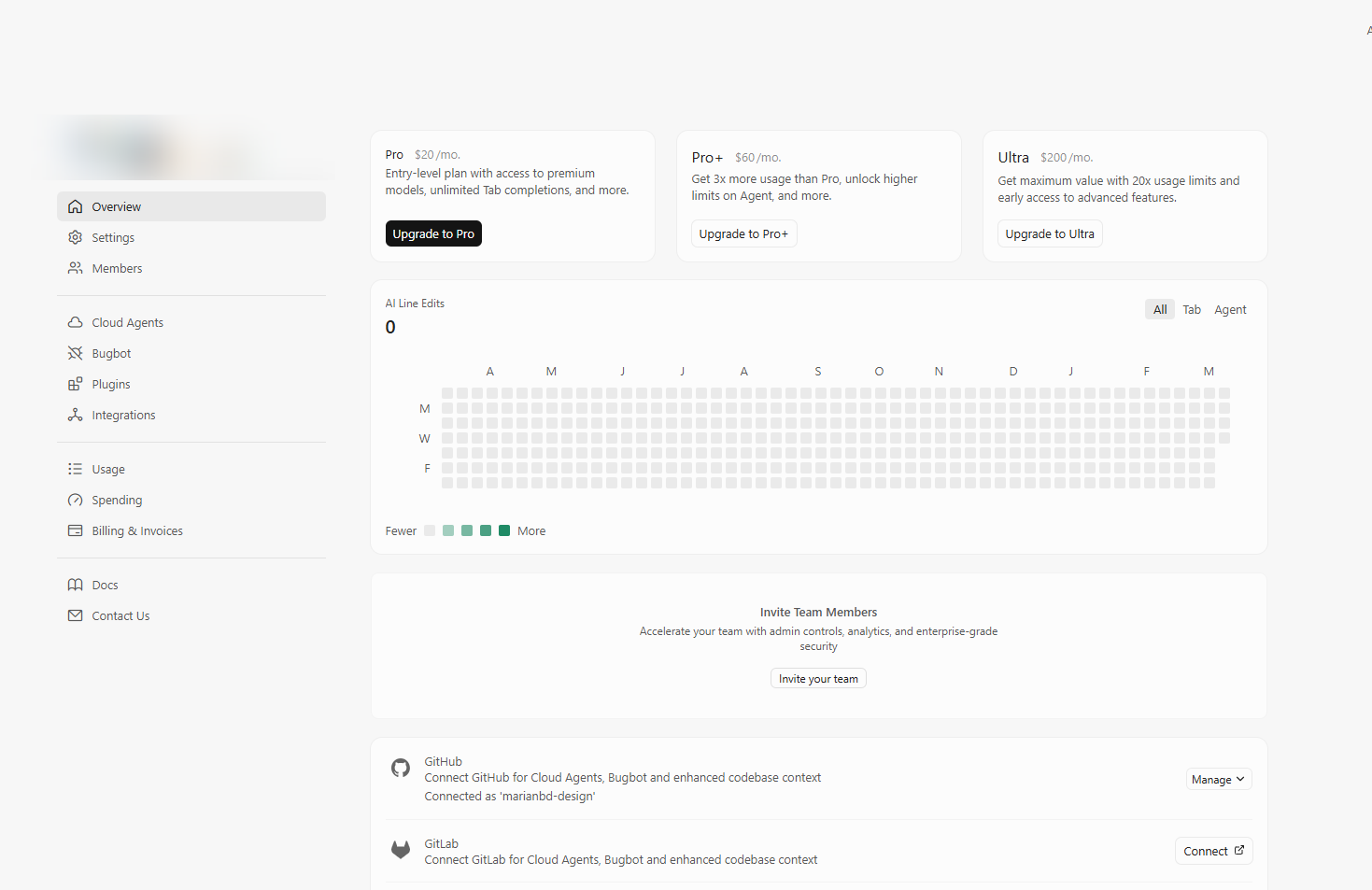Select the All filter for AI Line Edits
This screenshot has height=890, width=1372.
click(x=1160, y=309)
